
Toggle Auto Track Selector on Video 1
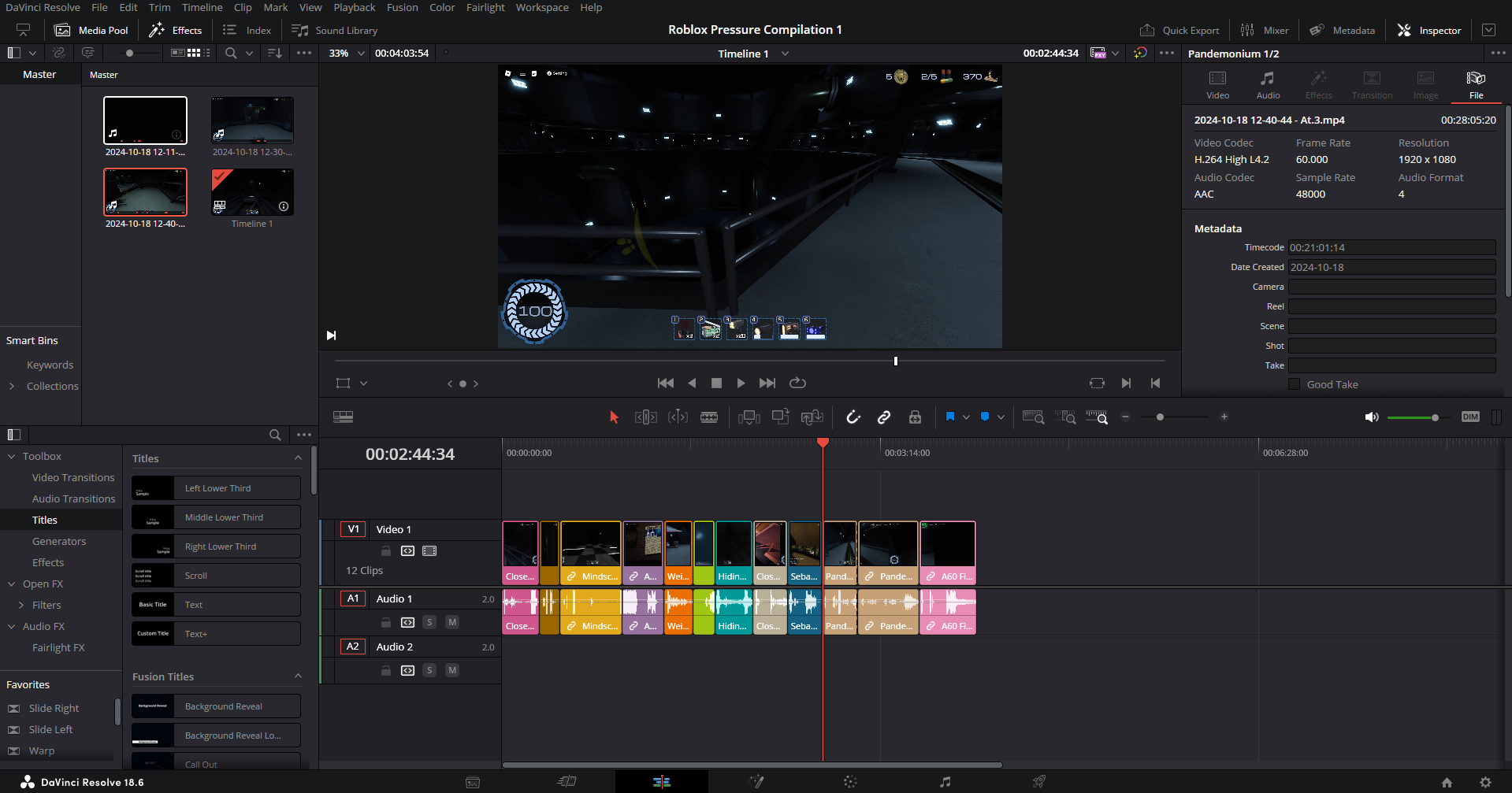[407, 551]
